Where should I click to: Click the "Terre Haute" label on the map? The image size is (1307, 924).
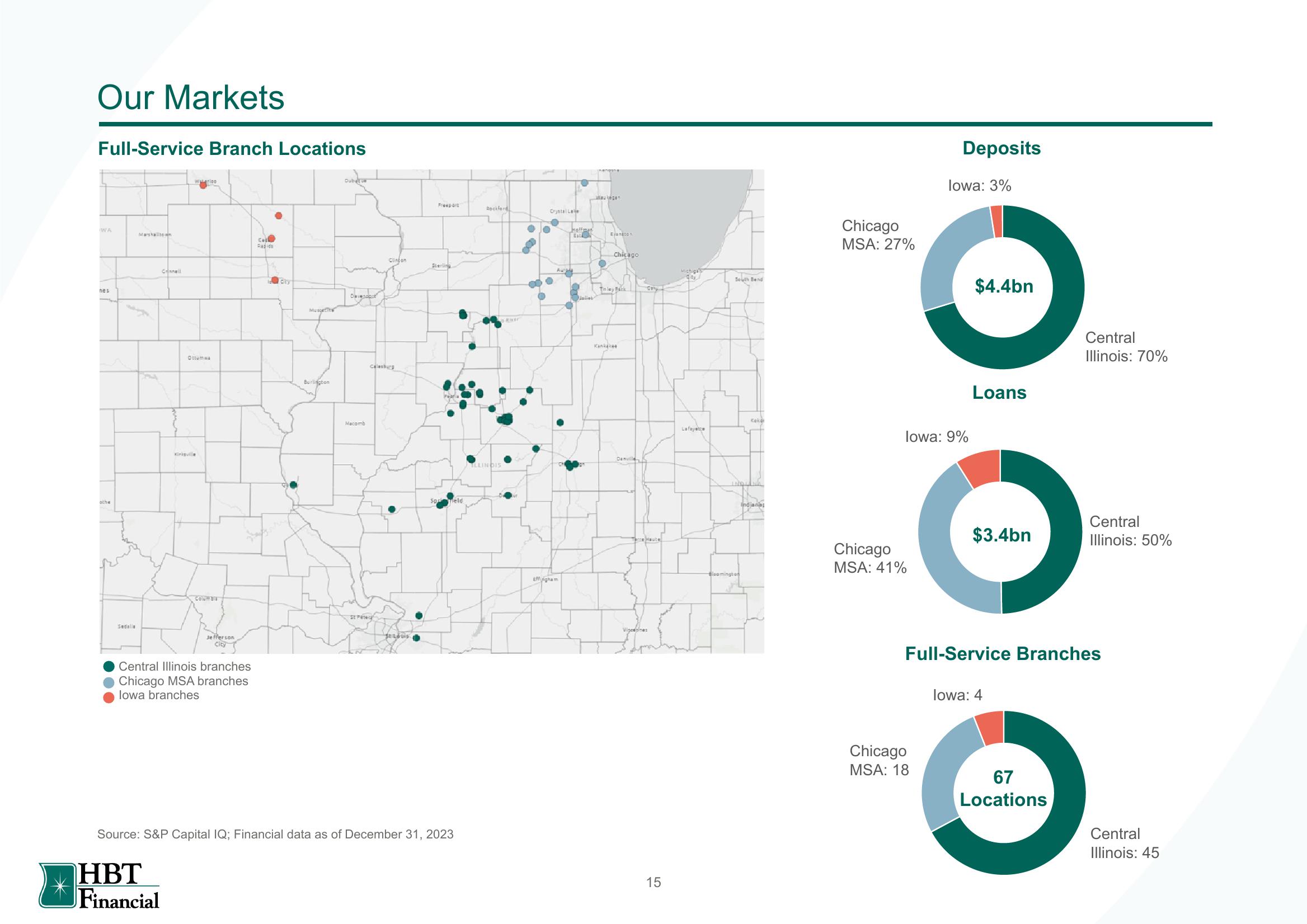click(x=646, y=539)
